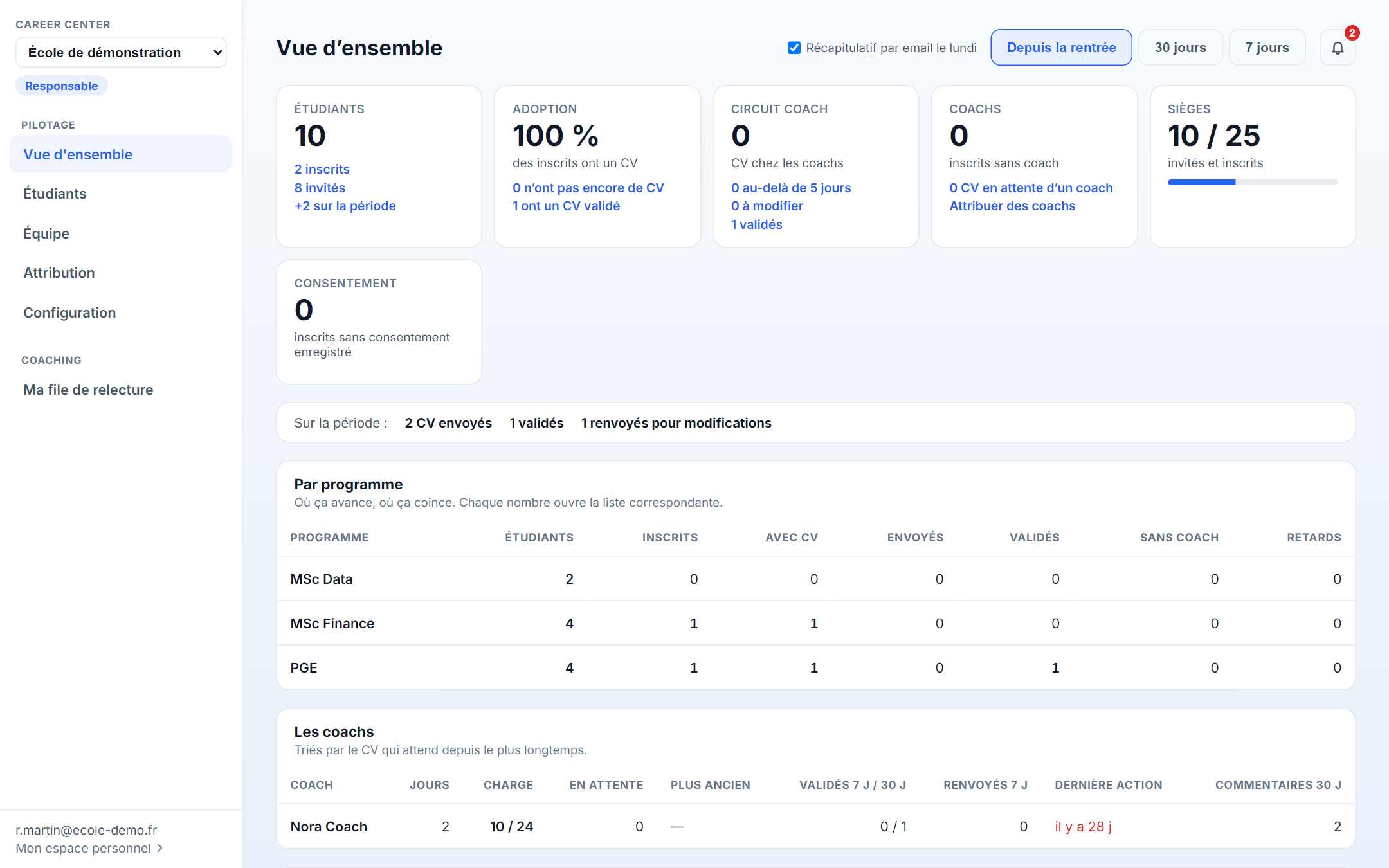Click the COMMENTAIRES 30 J column header
This screenshot has width=1389, height=868.
[1278, 785]
